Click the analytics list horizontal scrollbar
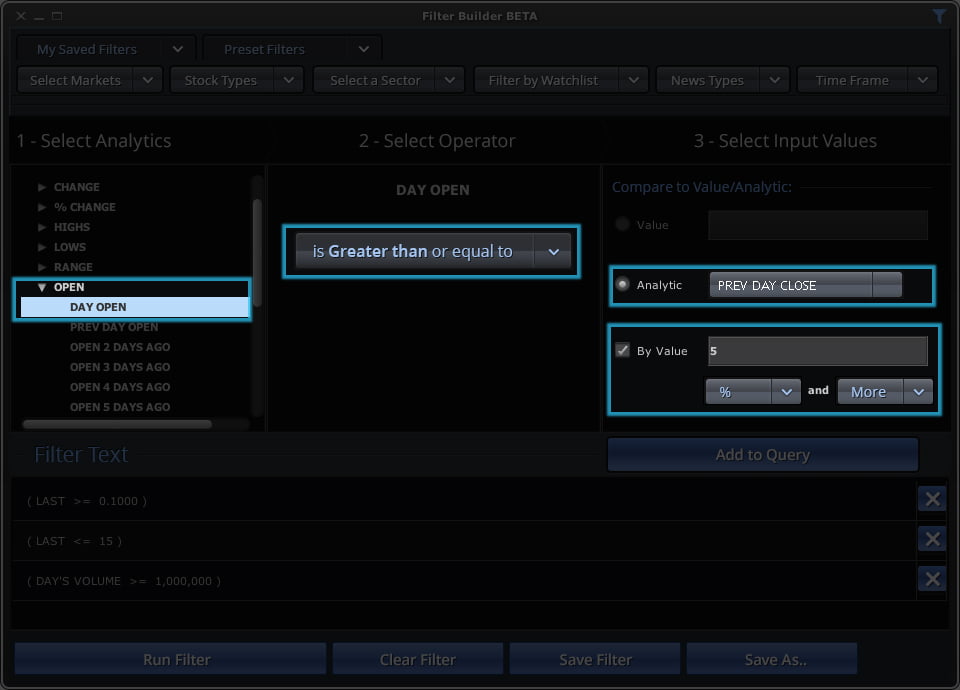 117,424
